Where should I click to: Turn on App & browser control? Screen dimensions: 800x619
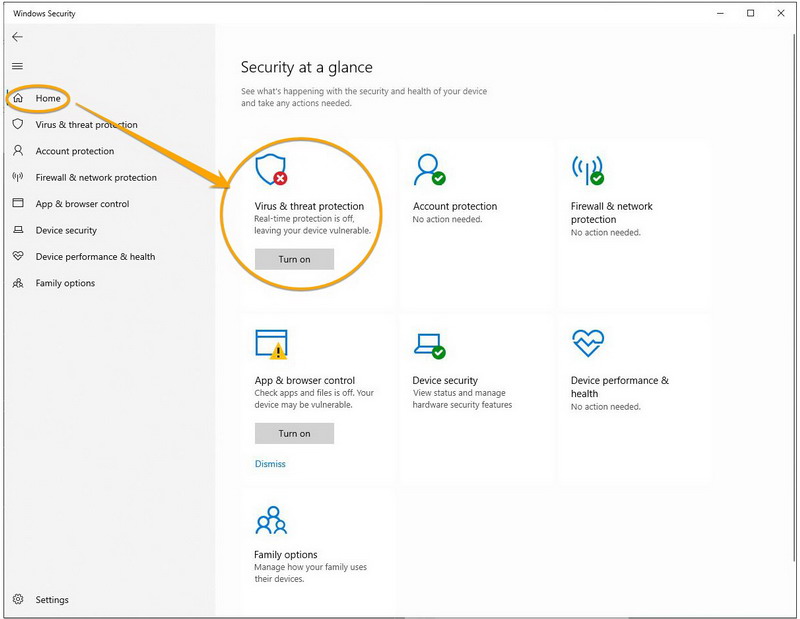click(x=294, y=433)
